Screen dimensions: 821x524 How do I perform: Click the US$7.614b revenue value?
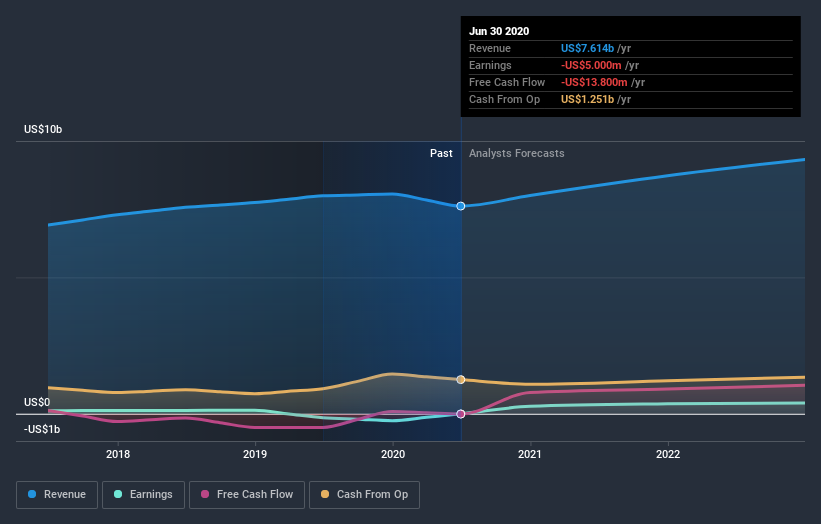[587, 48]
